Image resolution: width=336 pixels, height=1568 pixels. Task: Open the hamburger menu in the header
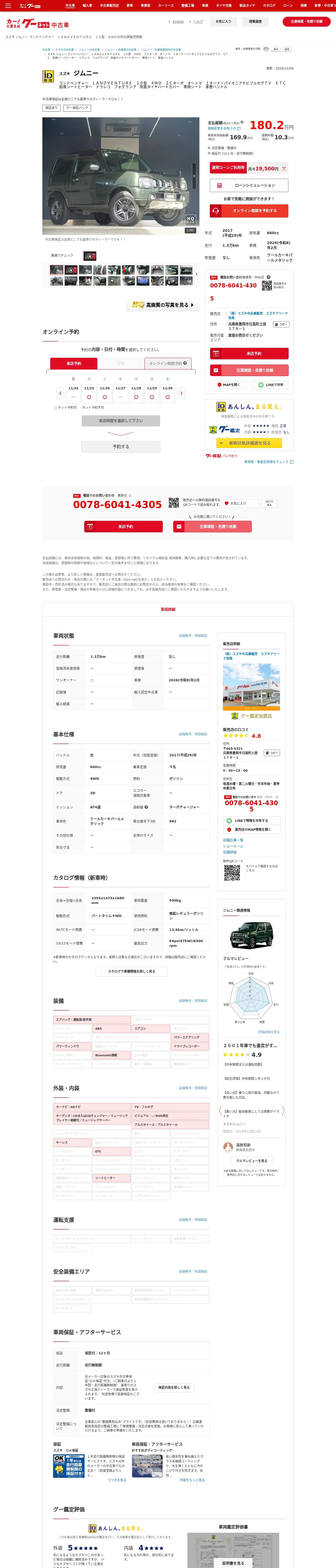tap(7, 5)
